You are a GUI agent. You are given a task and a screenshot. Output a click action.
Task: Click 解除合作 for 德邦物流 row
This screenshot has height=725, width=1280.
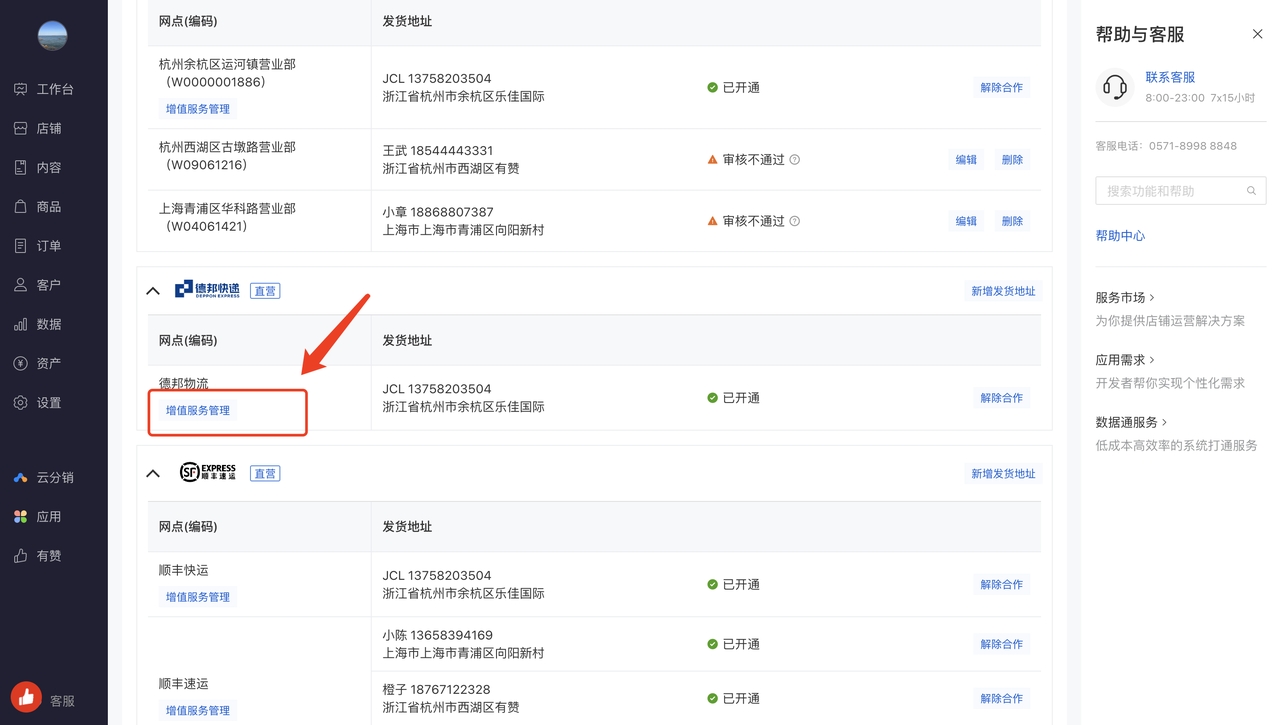pyautogui.click(x=1001, y=397)
